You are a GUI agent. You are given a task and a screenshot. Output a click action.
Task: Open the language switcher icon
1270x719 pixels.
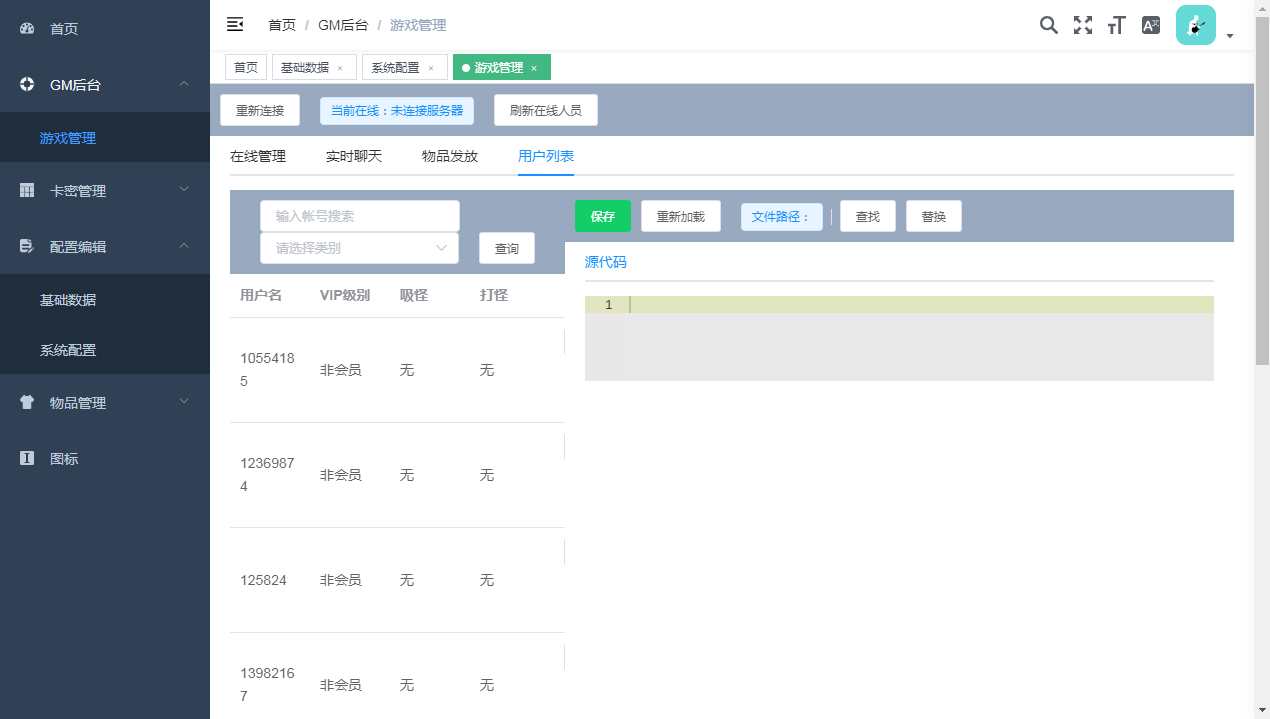click(x=1149, y=25)
